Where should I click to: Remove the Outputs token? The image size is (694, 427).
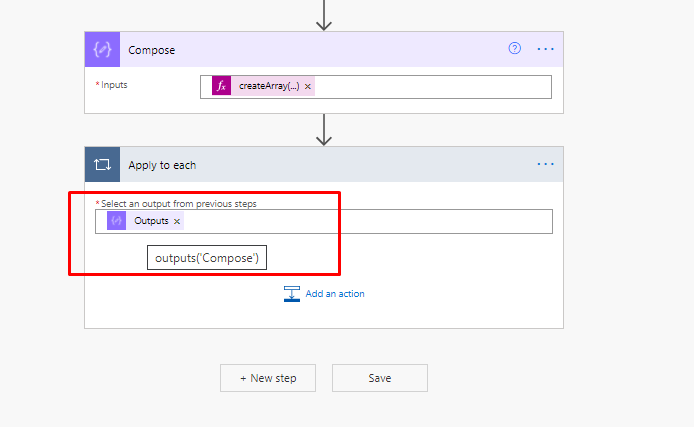point(177,221)
